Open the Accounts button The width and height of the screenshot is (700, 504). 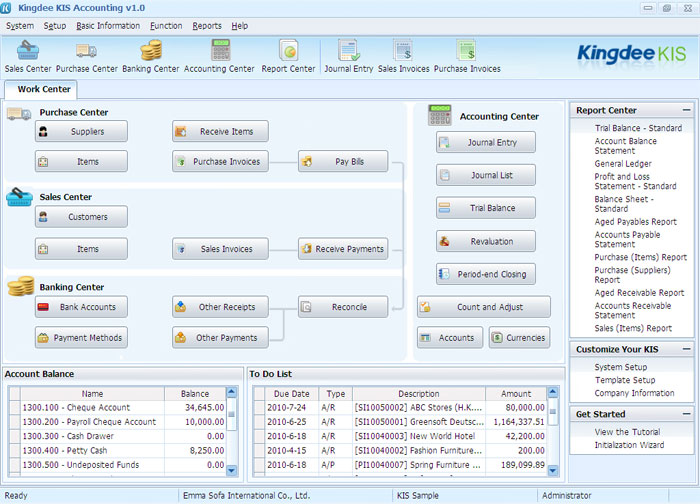[450, 337]
